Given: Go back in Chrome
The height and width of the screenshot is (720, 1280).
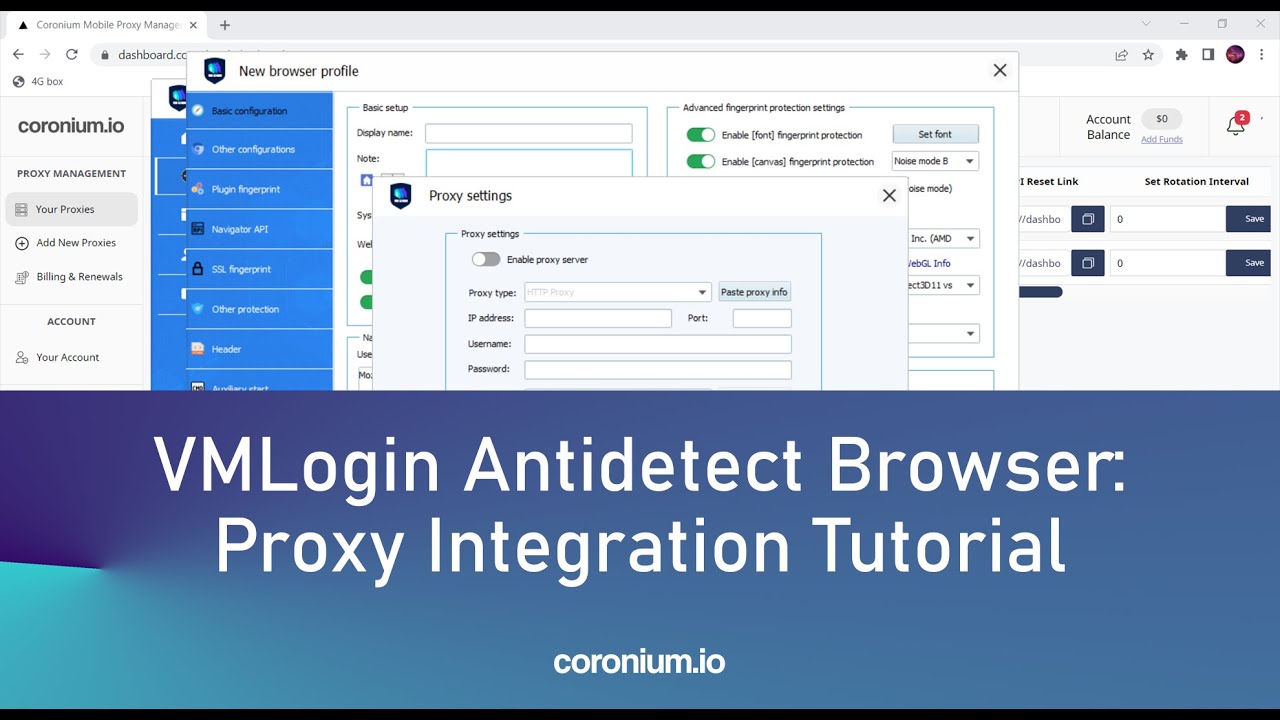Looking at the screenshot, I should [x=18, y=55].
